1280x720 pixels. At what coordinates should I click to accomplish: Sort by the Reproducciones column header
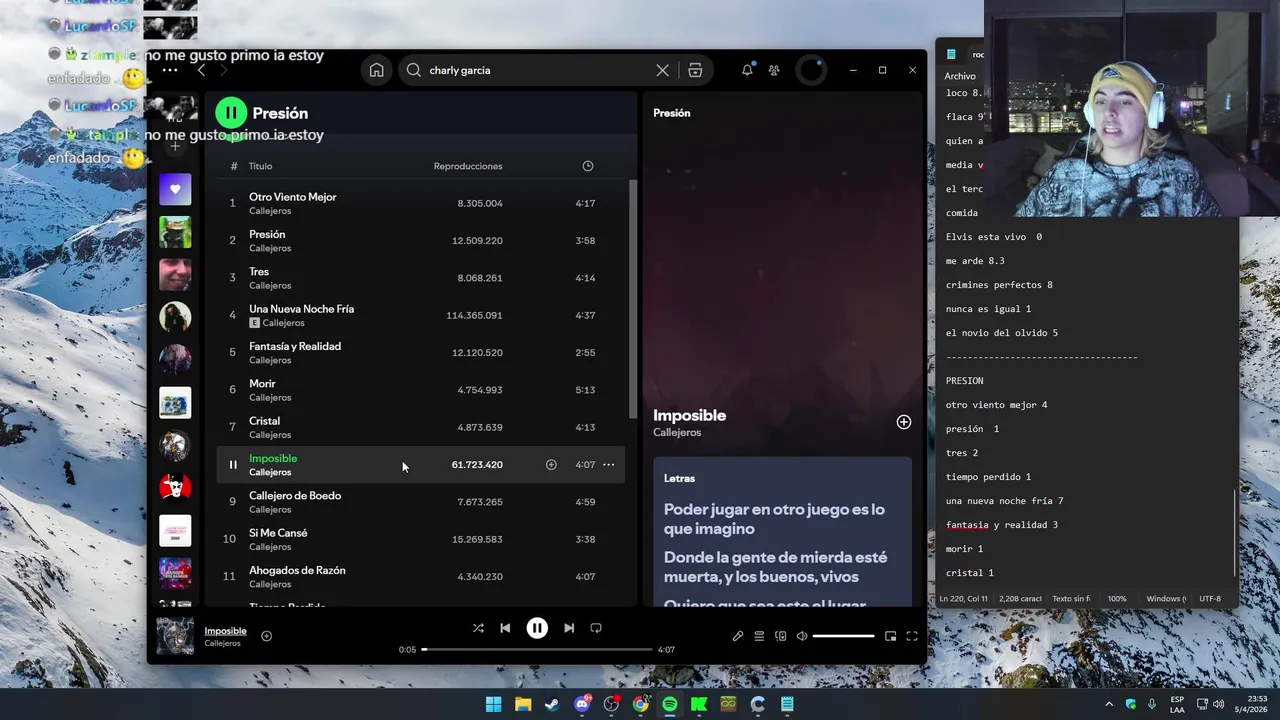pyautogui.click(x=468, y=166)
